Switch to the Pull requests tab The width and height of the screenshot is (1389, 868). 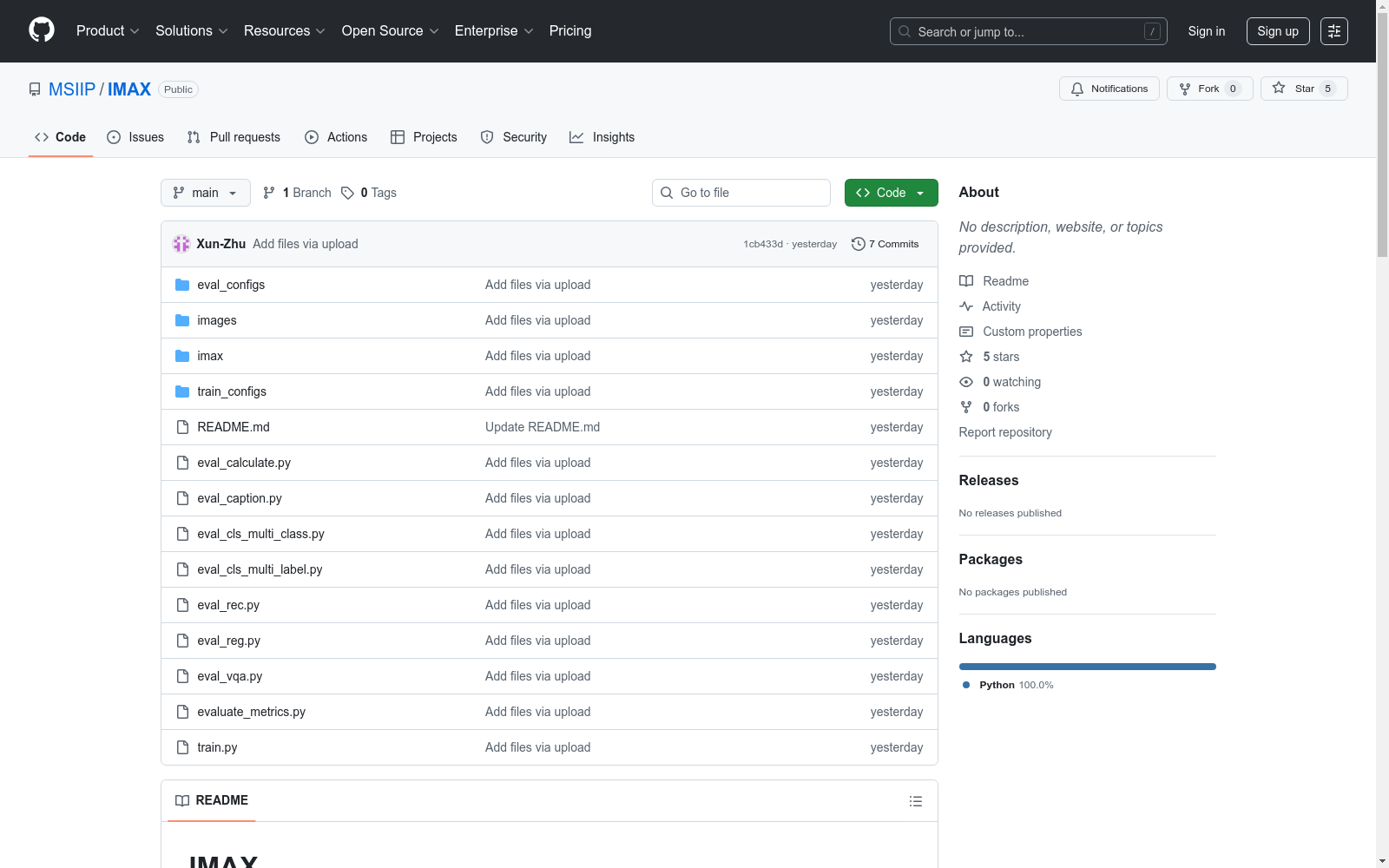click(x=234, y=137)
